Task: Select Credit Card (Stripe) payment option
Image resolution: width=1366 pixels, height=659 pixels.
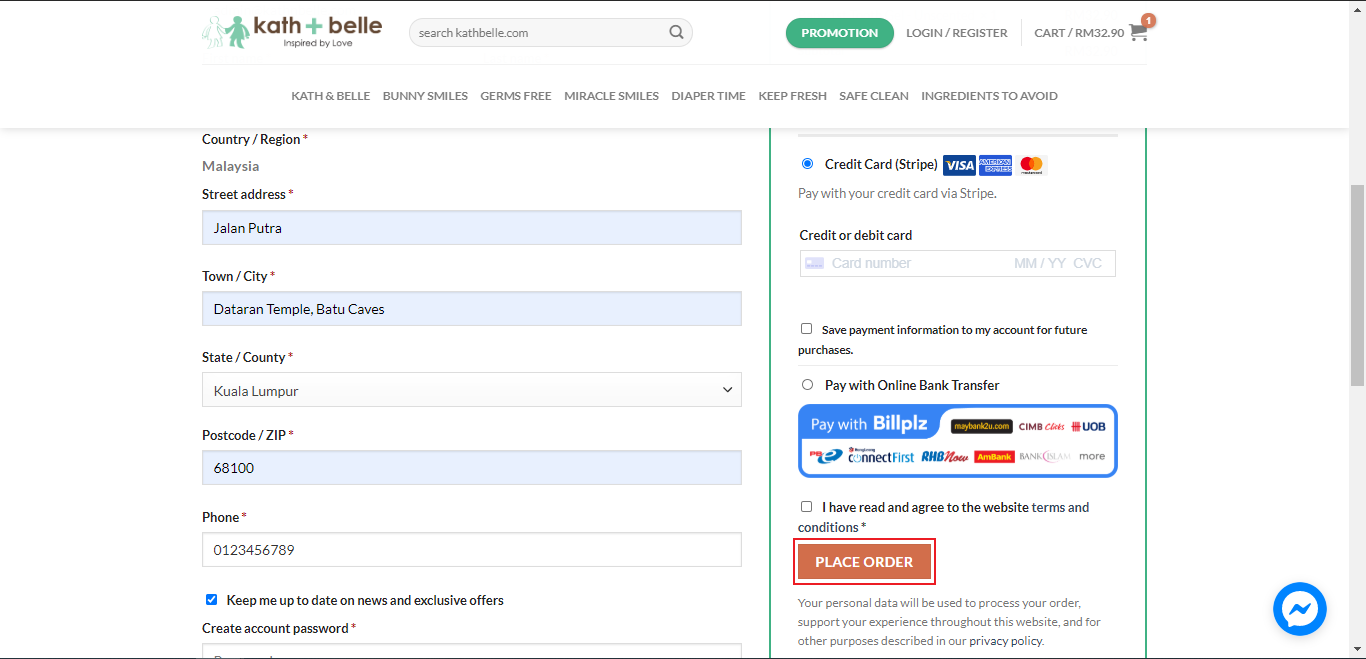Action: tap(808, 164)
